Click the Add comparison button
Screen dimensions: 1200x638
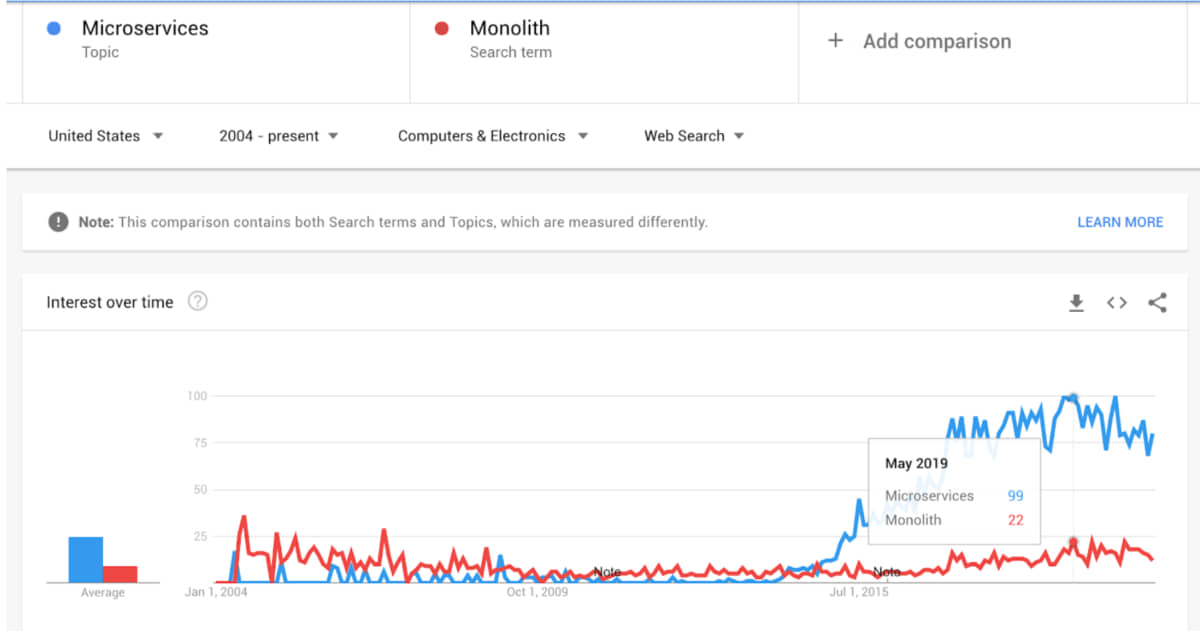919,41
